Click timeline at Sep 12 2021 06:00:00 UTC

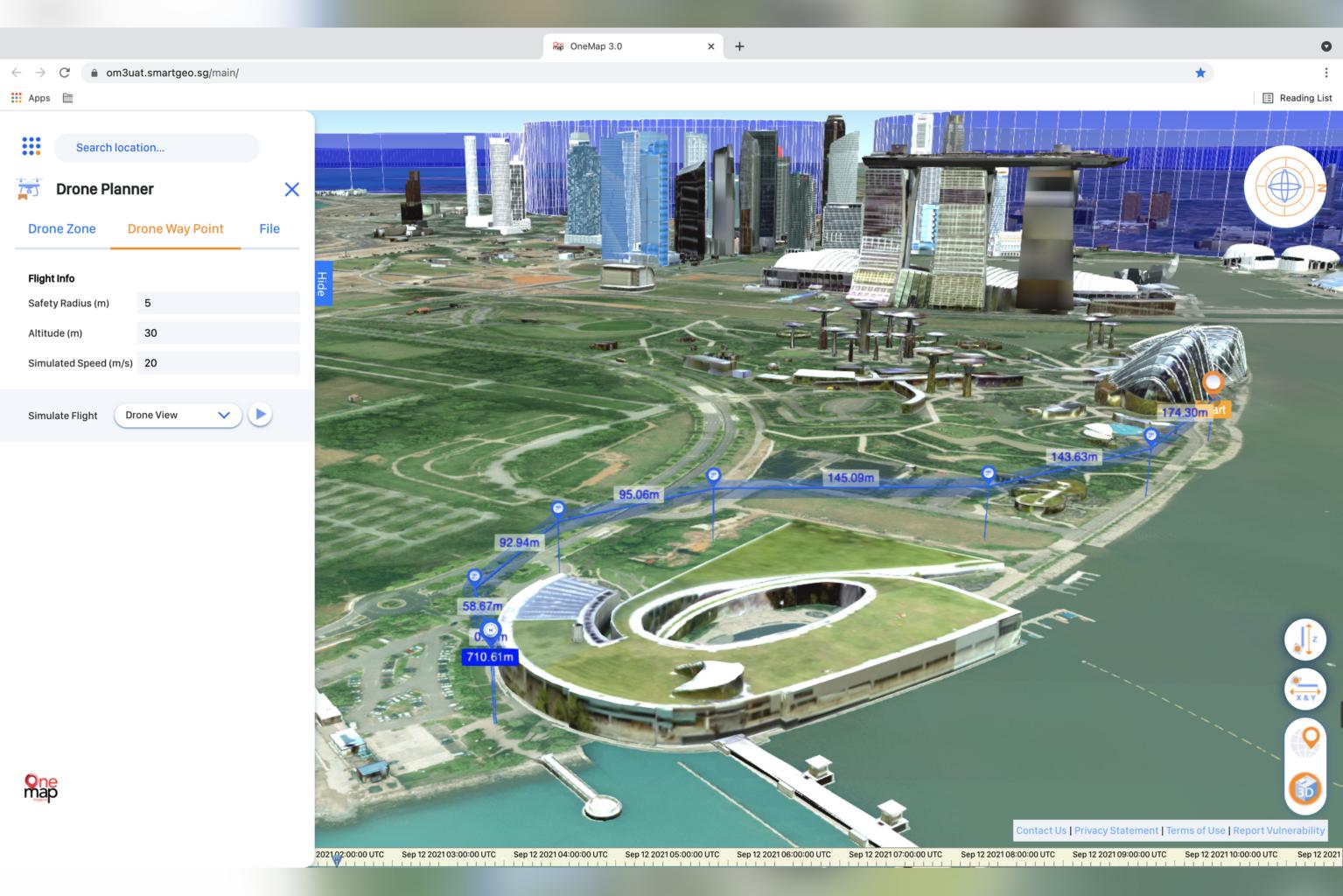(783, 855)
